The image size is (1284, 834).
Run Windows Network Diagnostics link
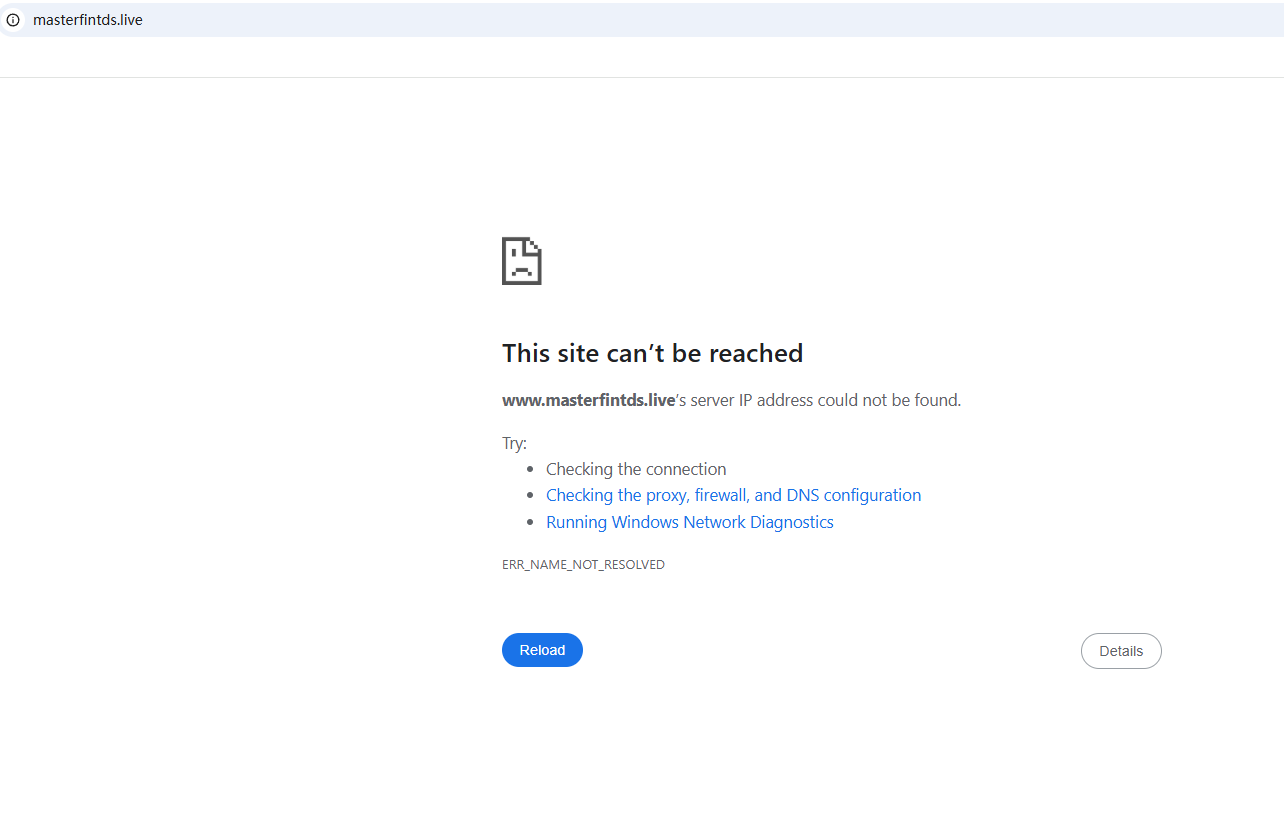[690, 522]
